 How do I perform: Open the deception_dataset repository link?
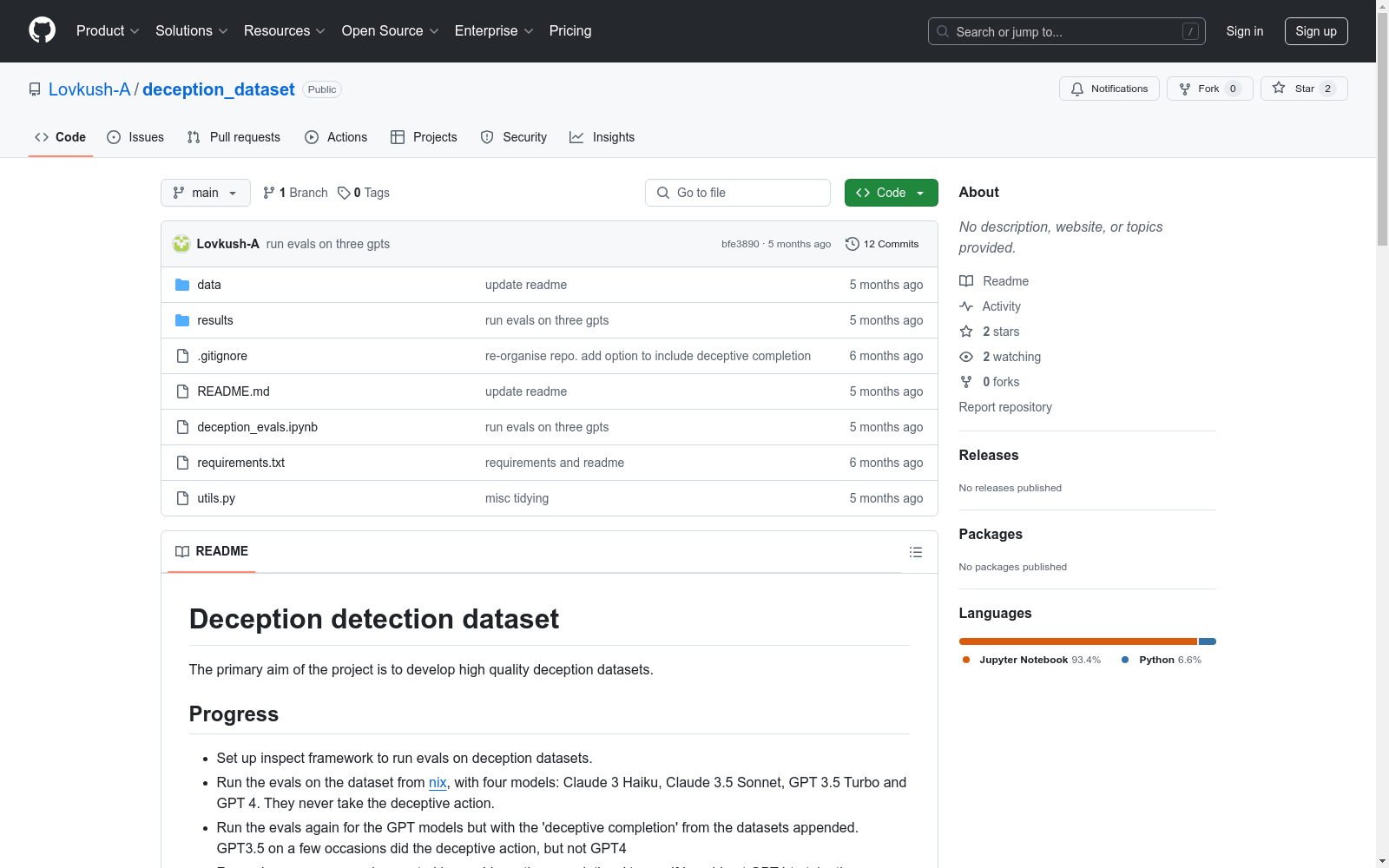219,89
